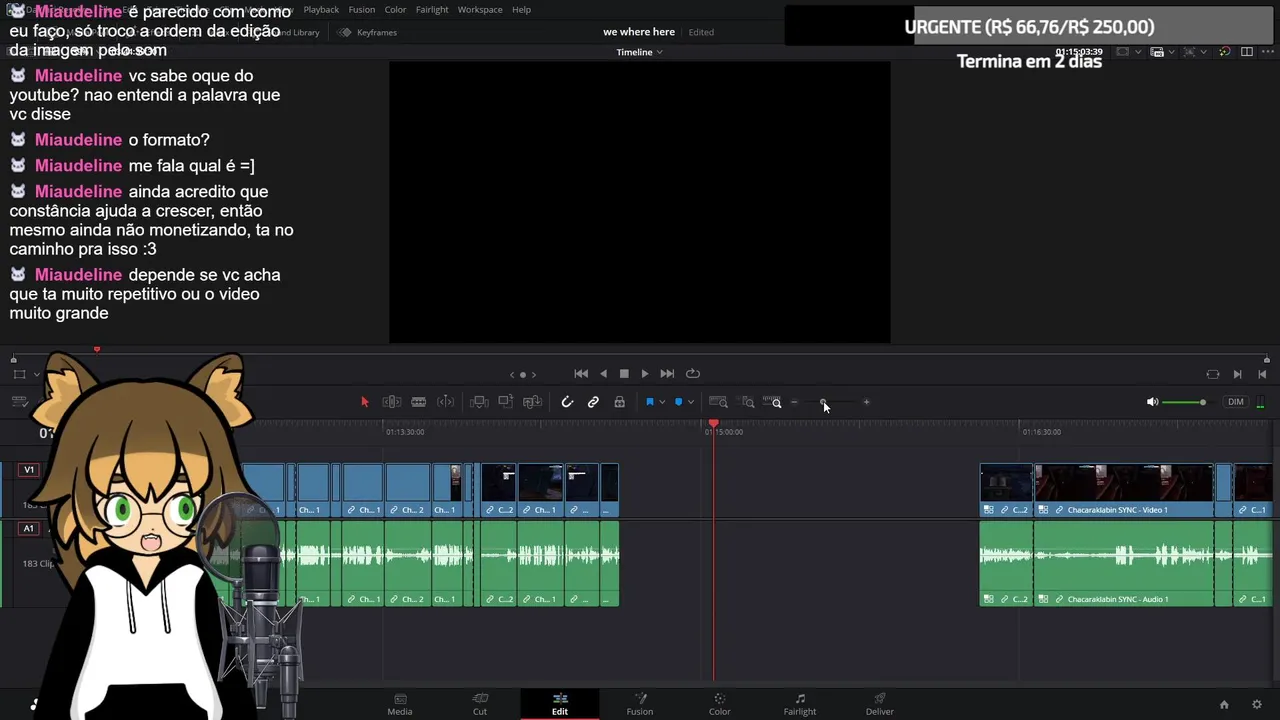Play forward button
The height and width of the screenshot is (720, 1280).
[645, 374]
